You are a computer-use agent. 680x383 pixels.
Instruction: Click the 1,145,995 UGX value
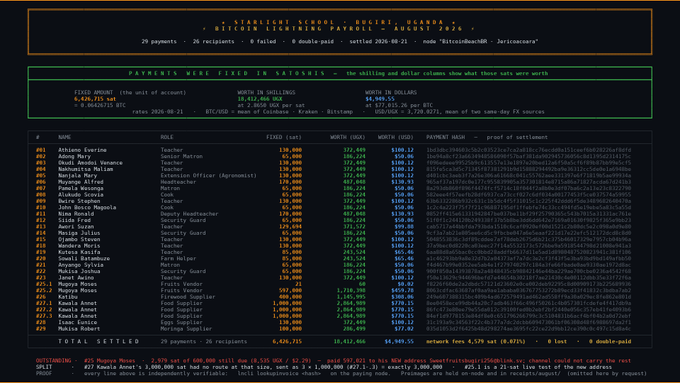click(x=351, y=297)
